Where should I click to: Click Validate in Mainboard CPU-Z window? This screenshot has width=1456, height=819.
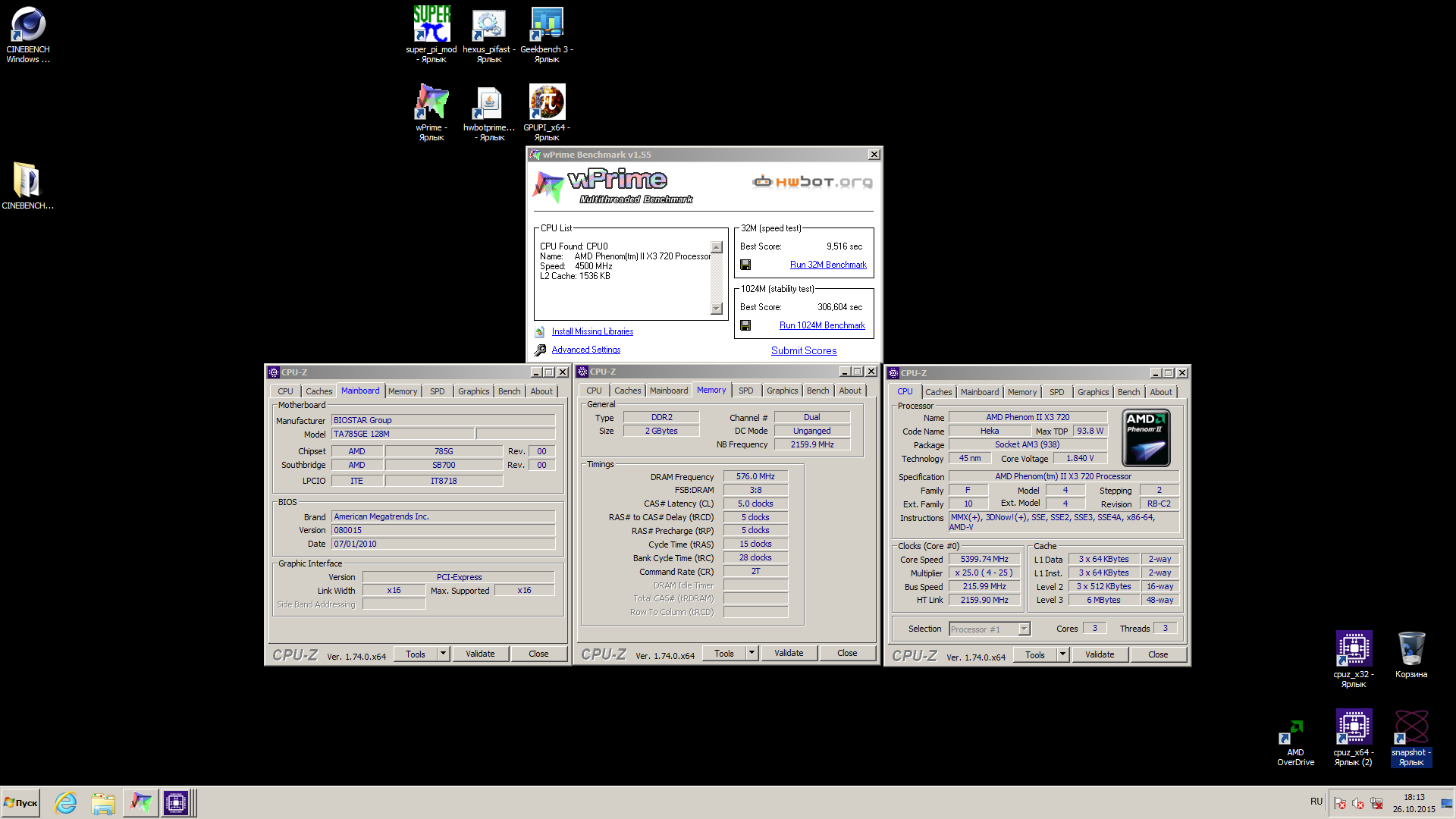(x=480, y=654)
